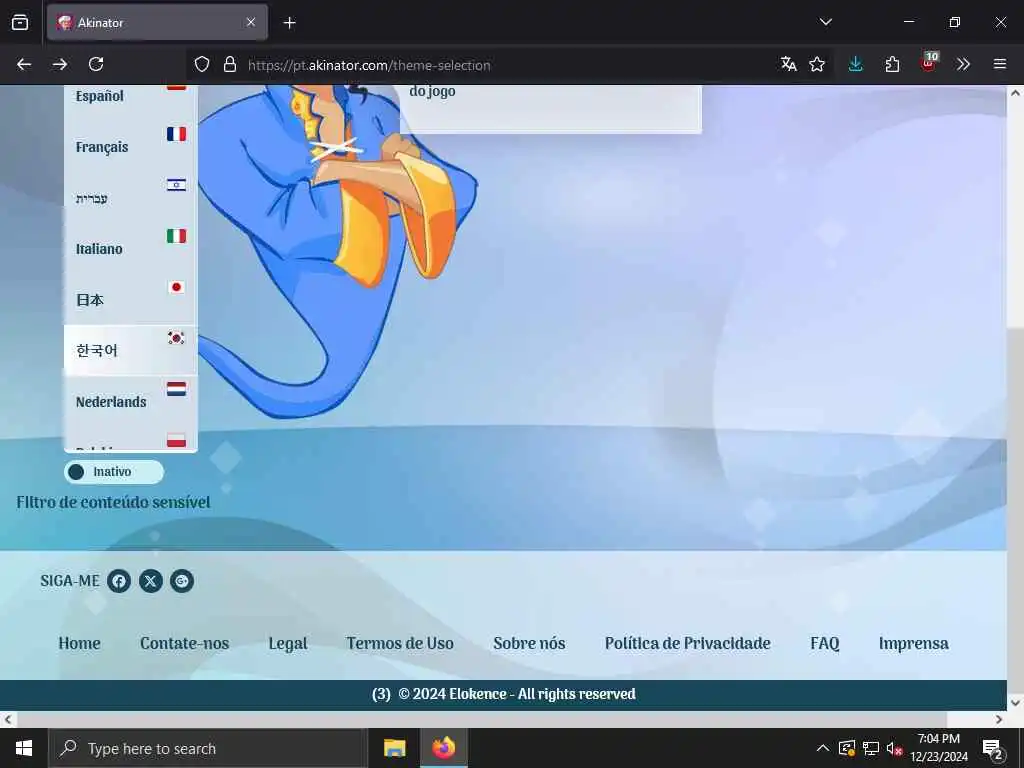This screenshot has height=768, width=1024.
Task: Open Legal footer link
Action: pos(288,643)
